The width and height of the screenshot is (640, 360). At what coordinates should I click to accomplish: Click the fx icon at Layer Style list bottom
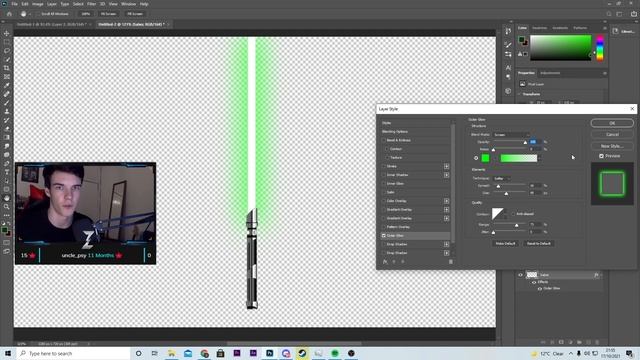385,262
